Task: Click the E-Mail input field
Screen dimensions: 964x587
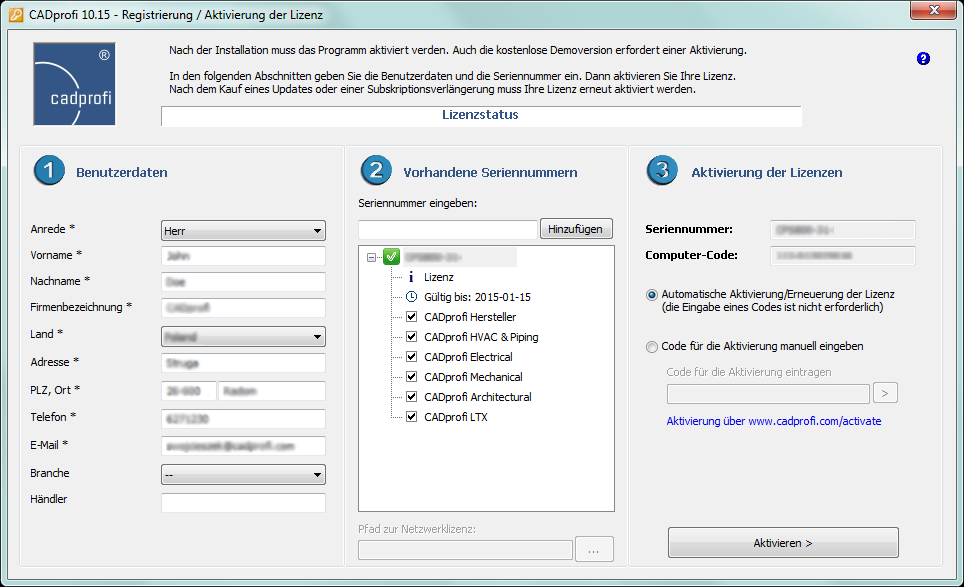Action: click(x=243, y=446)
